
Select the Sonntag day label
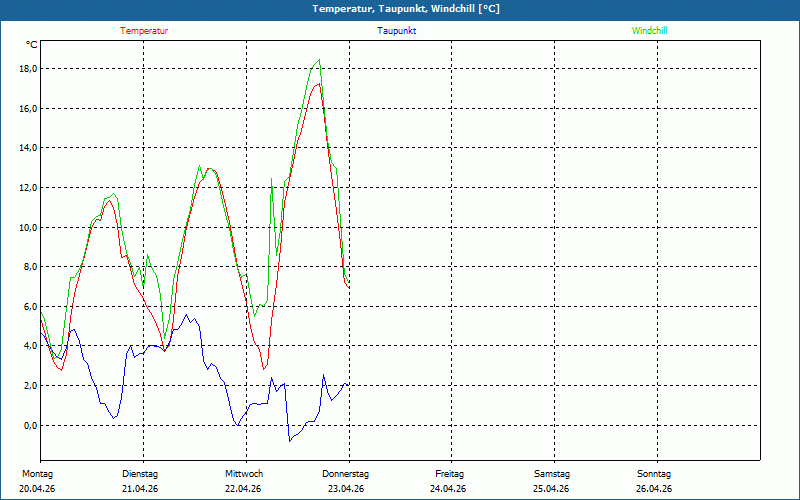coord(654,474)
